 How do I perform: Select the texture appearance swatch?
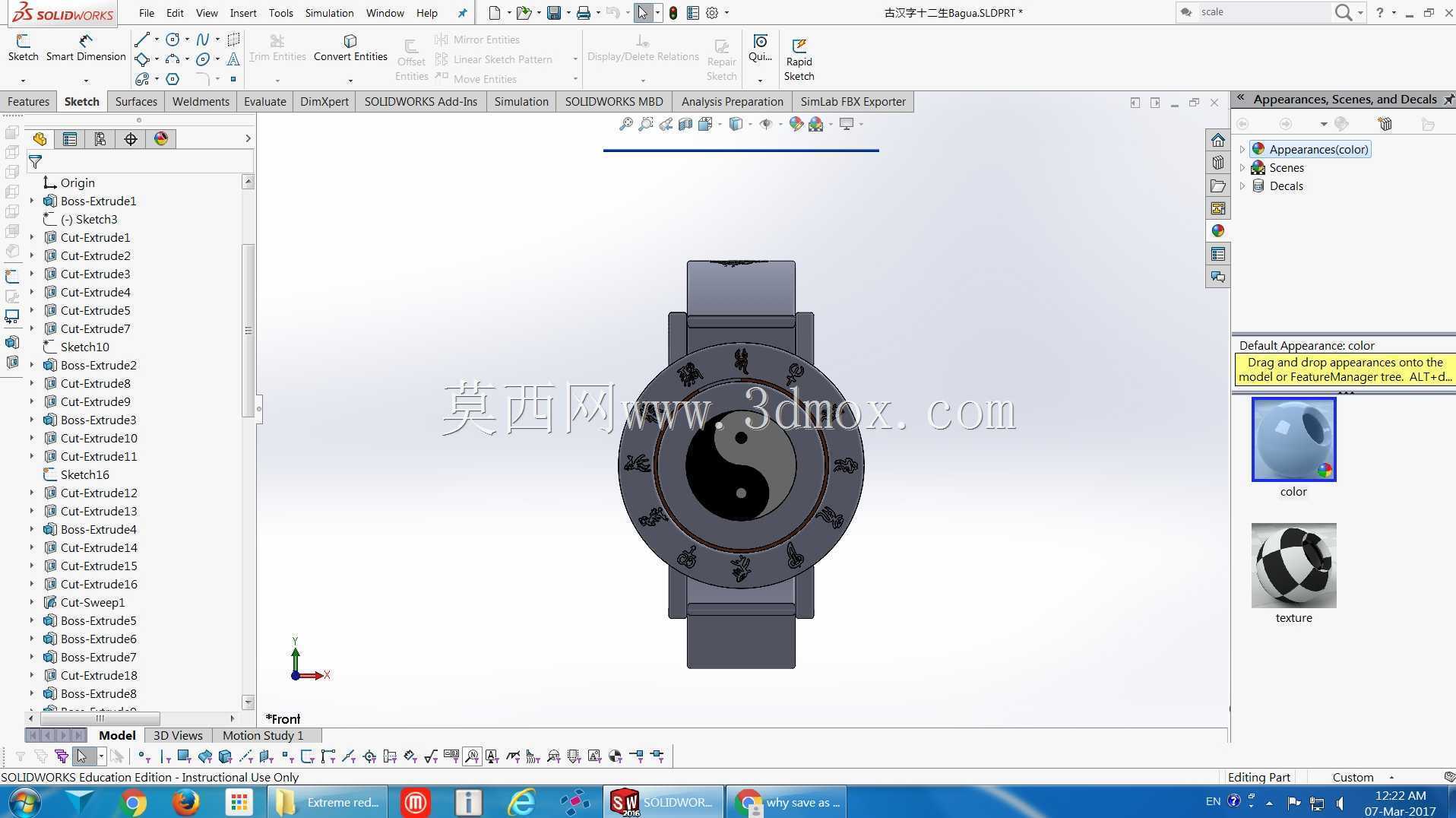tap(1293, 566)
